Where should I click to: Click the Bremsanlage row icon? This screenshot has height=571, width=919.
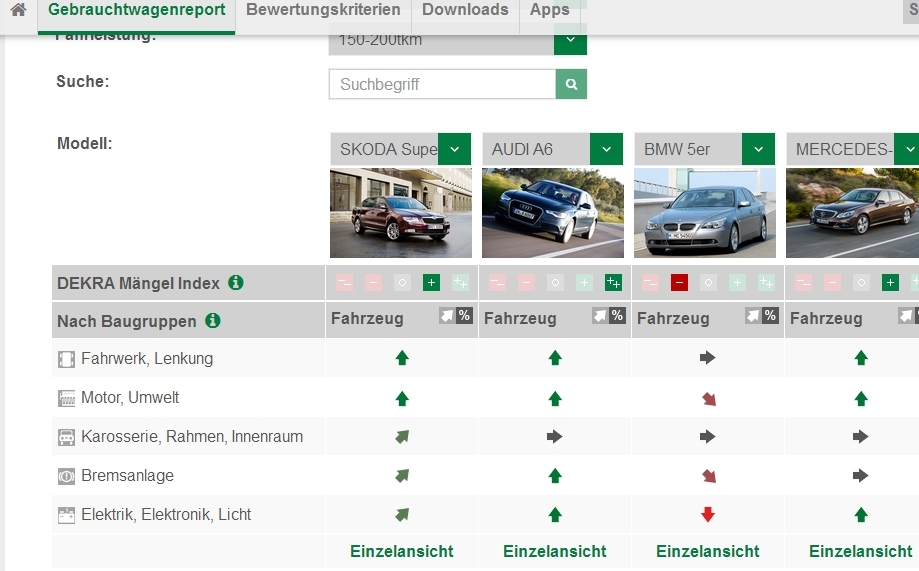coord(66,476)
